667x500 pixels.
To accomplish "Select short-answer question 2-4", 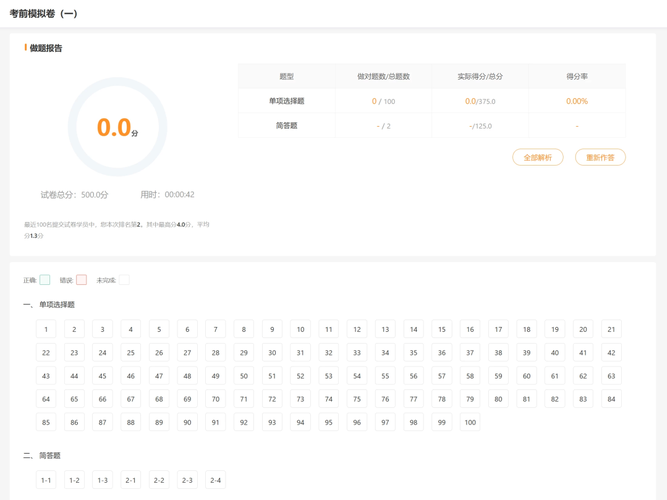I will (215, 480).
